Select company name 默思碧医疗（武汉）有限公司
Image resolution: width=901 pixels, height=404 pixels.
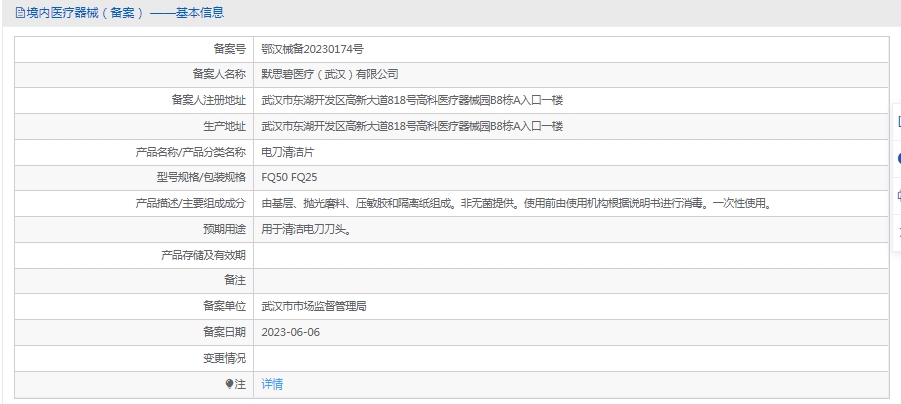(330, 75)
